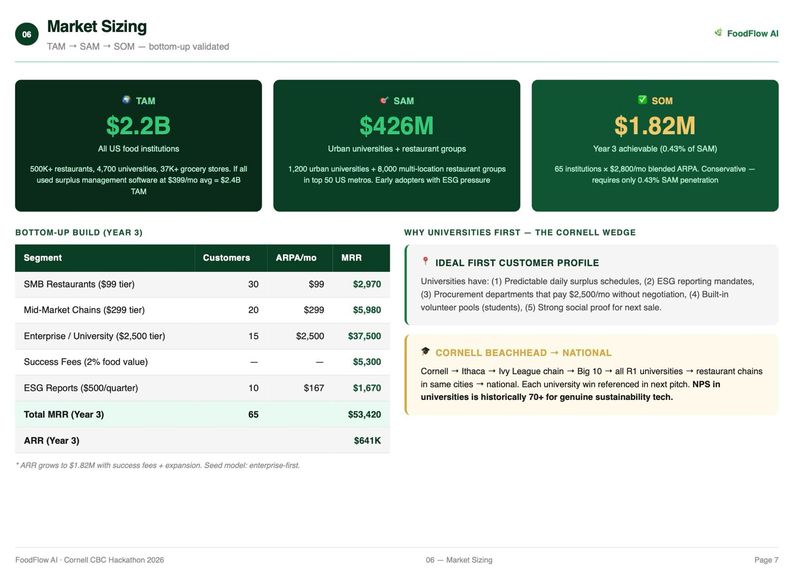Click the $2,500 ARPA cell

click(310, 336)
